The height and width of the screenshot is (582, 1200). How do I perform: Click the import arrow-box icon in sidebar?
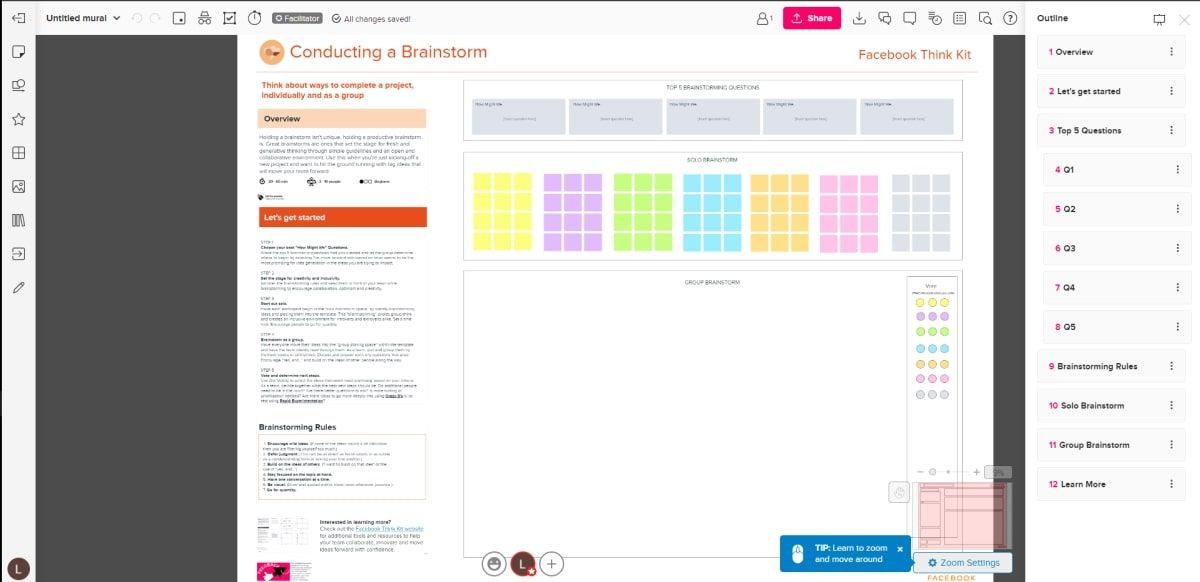pos(18,254)
